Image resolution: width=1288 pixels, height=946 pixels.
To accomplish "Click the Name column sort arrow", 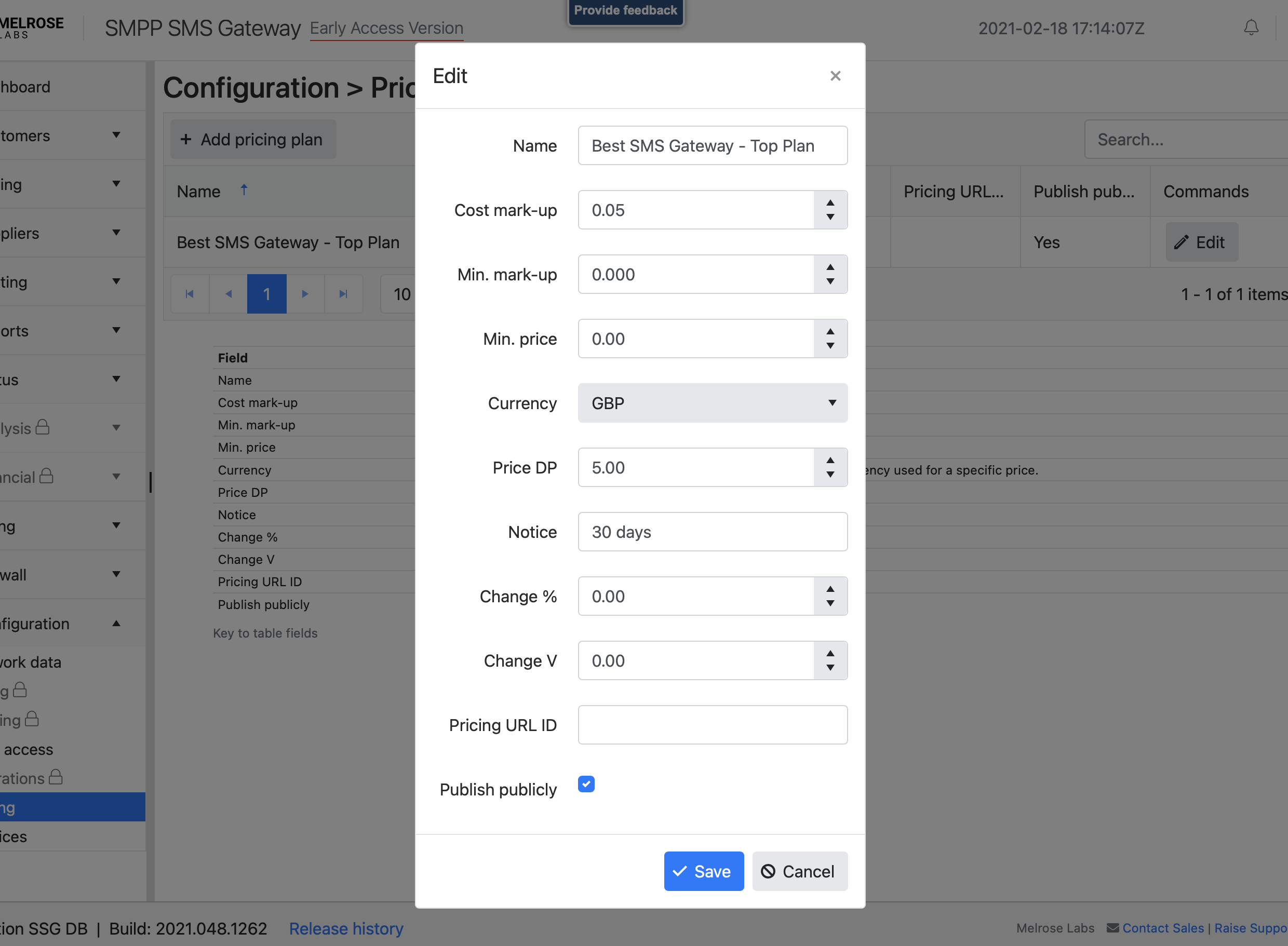I will tap(244, 190).
